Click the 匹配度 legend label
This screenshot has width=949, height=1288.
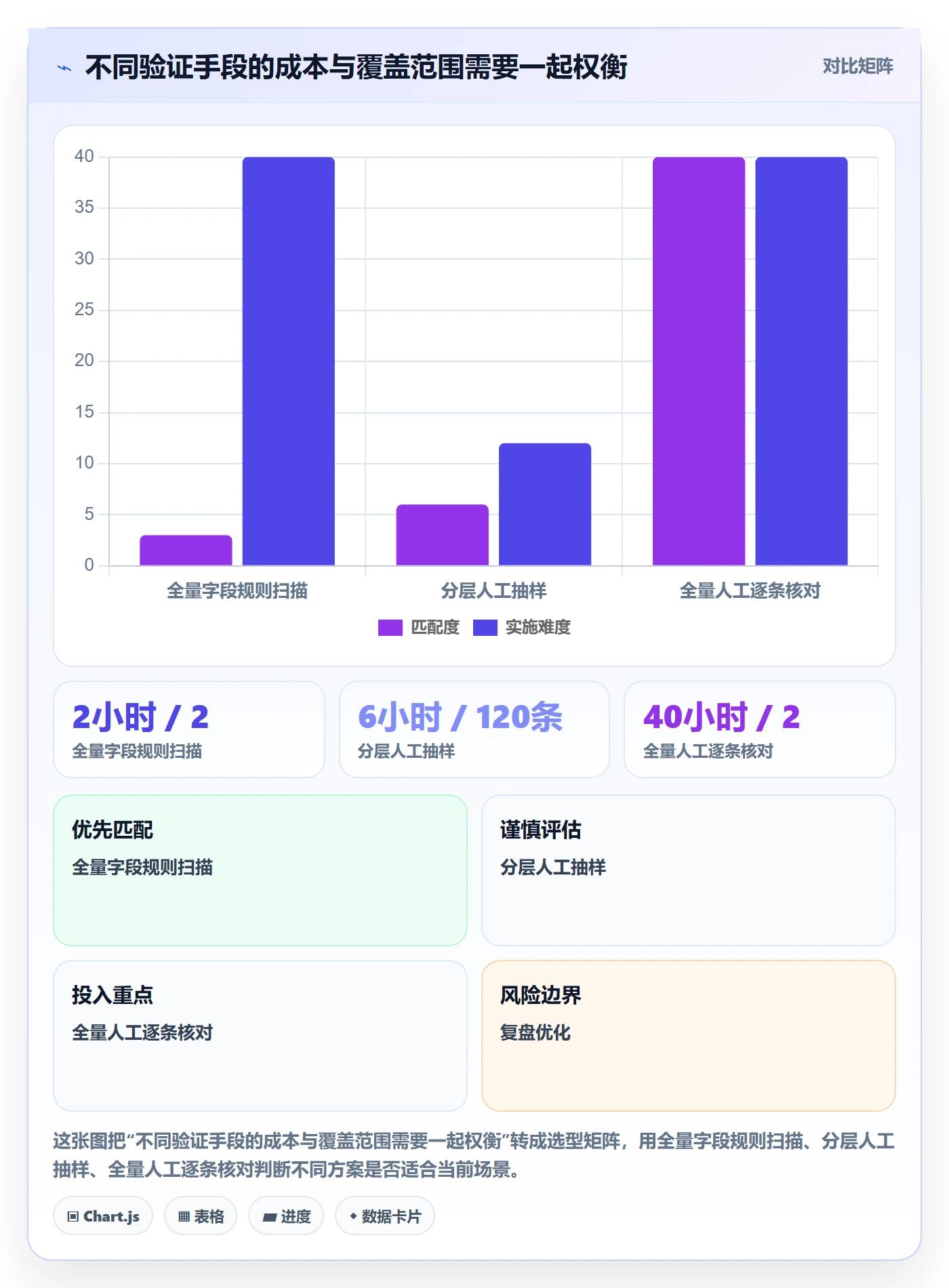(x=435, y=628)
